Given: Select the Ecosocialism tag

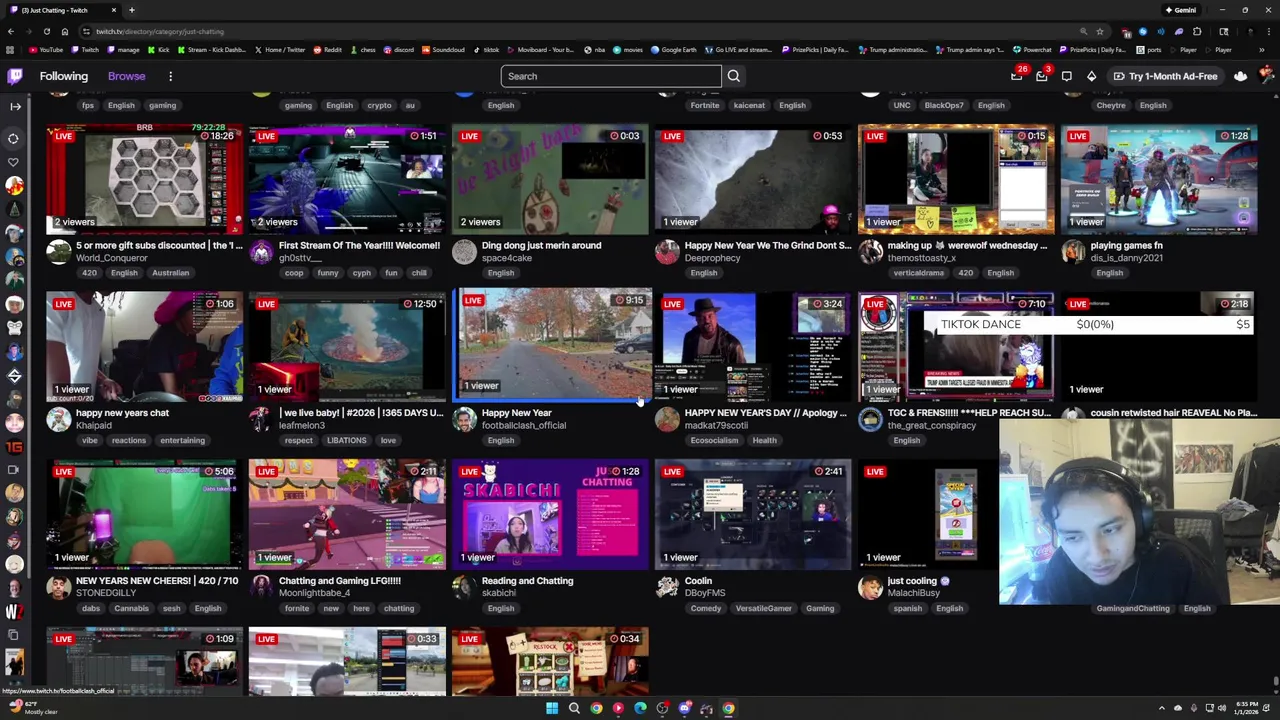Looking at the screenshot, I should click(x=714, y=441).
